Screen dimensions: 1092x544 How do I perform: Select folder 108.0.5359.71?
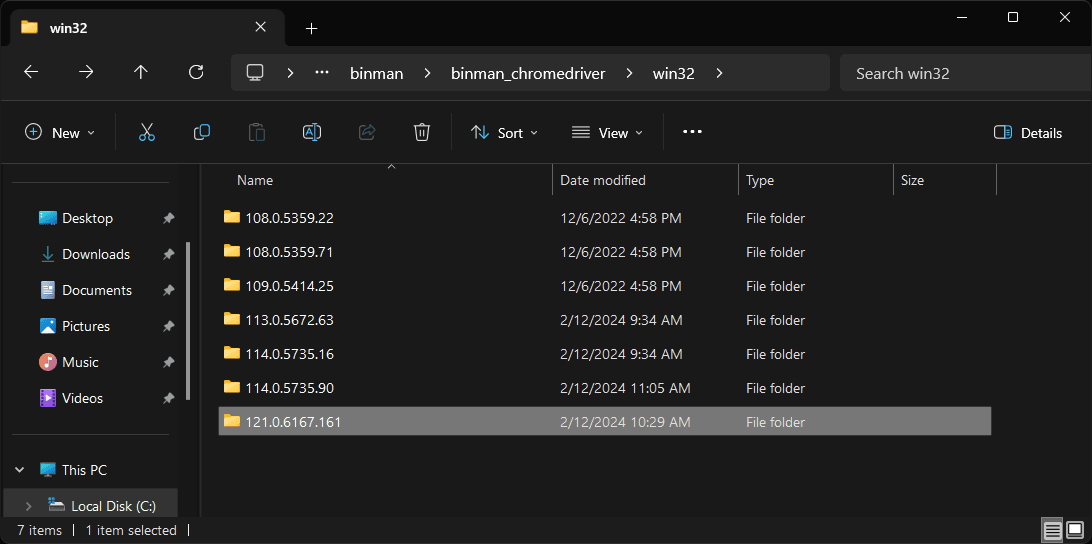click(x=604, y=252)
